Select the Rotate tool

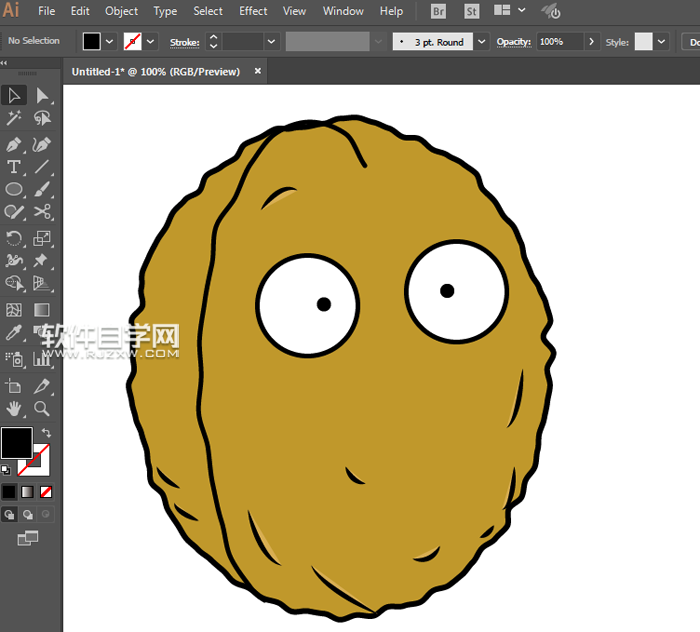point(14,238)
